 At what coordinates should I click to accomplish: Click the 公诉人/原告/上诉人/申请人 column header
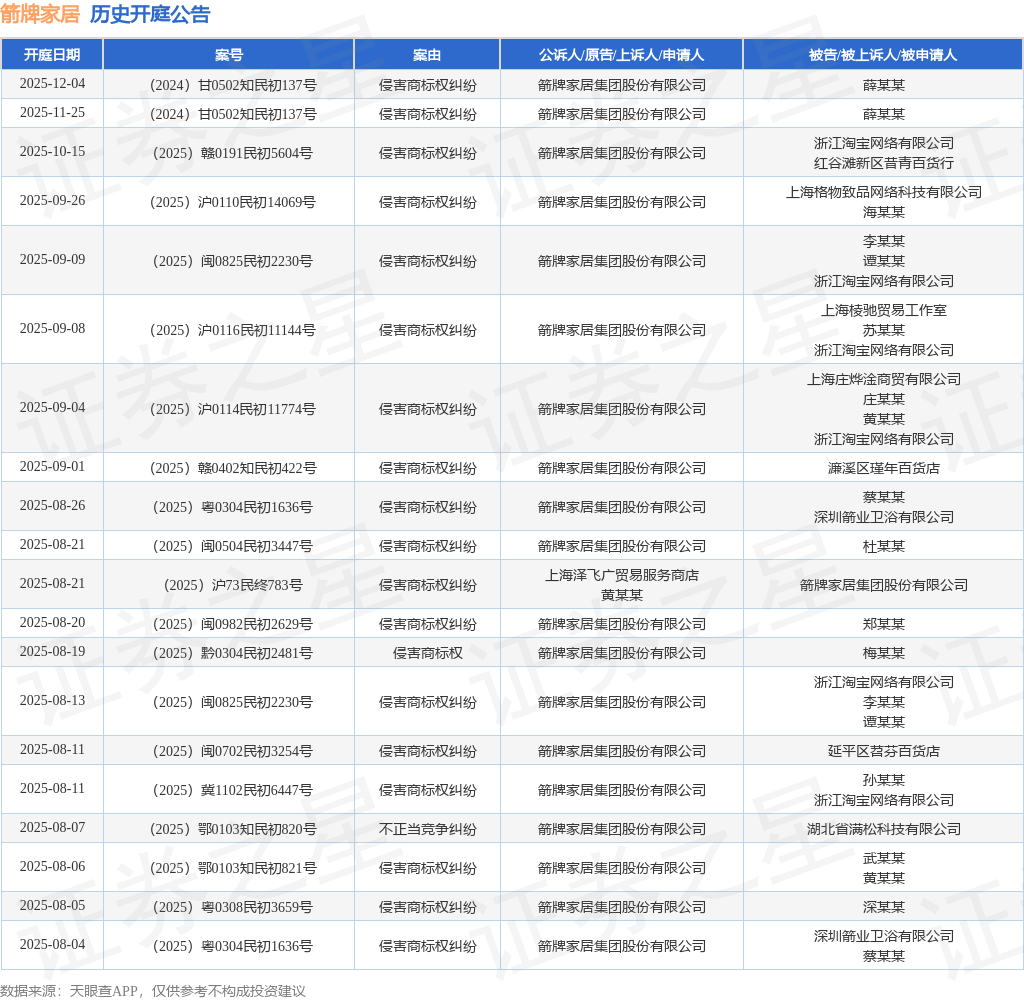pyautogui.click(x=621, y=55)
